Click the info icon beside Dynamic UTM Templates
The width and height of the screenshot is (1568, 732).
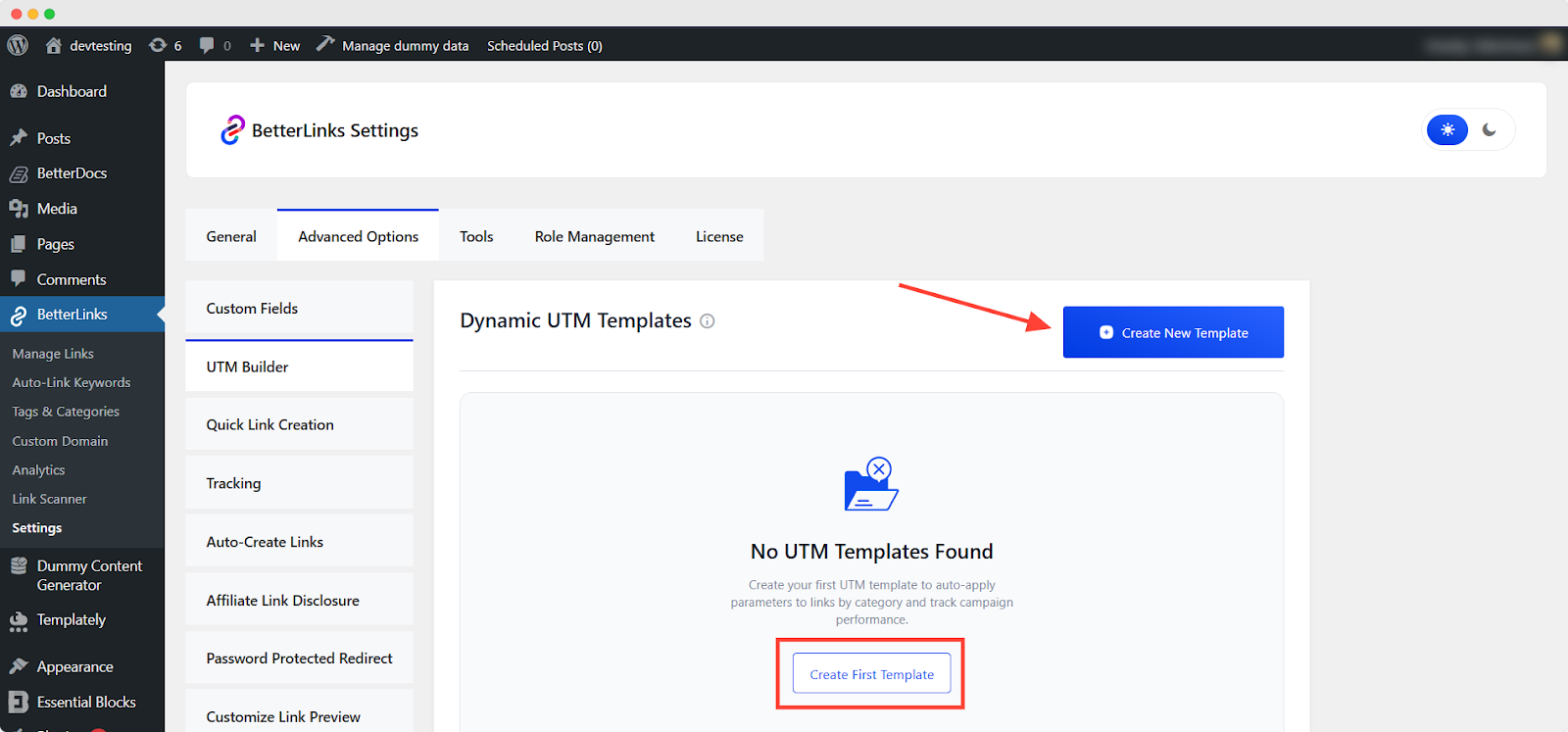707,321
